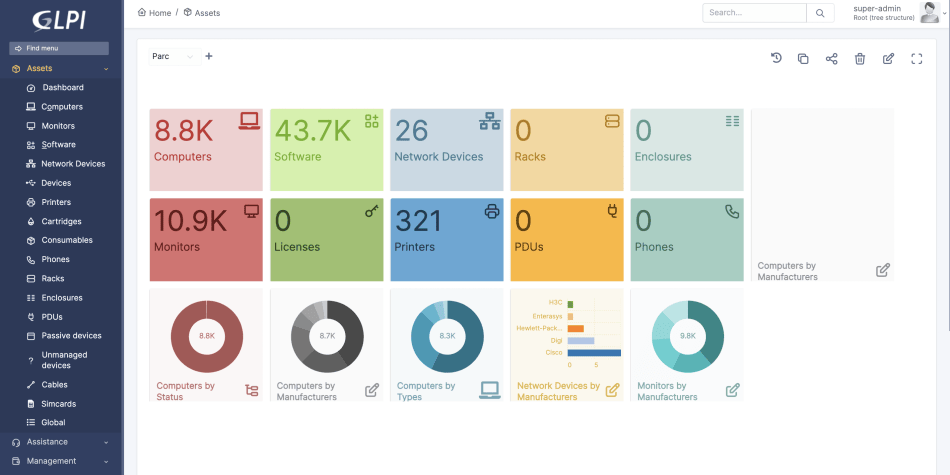Open Cartridges in sidebar menu
Screen dimensions: 950x475
[x=61, y=222]
